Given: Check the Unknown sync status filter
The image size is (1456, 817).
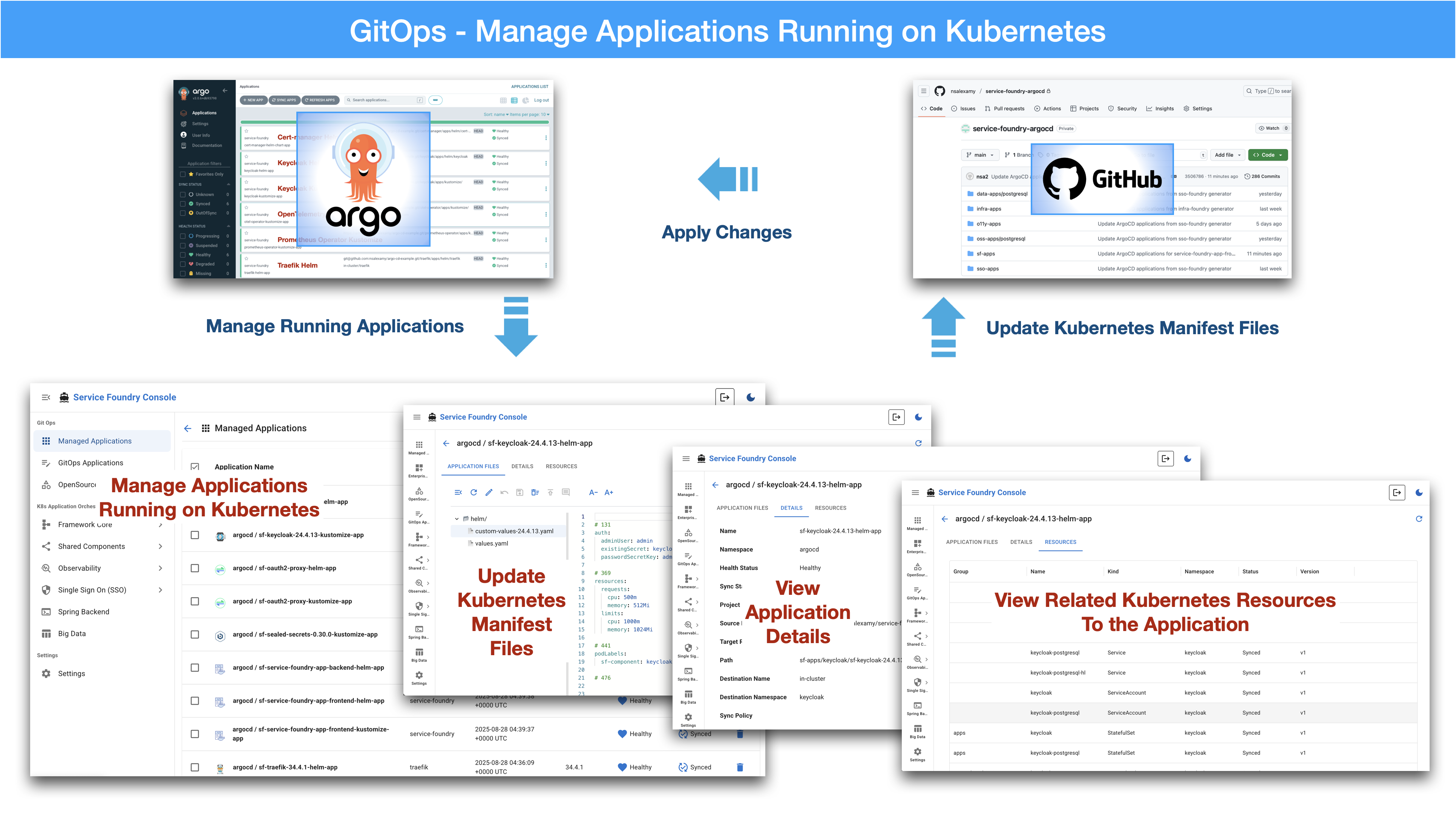Looking at the screenshot, I should pyautogui.click(x=182, y=195).
